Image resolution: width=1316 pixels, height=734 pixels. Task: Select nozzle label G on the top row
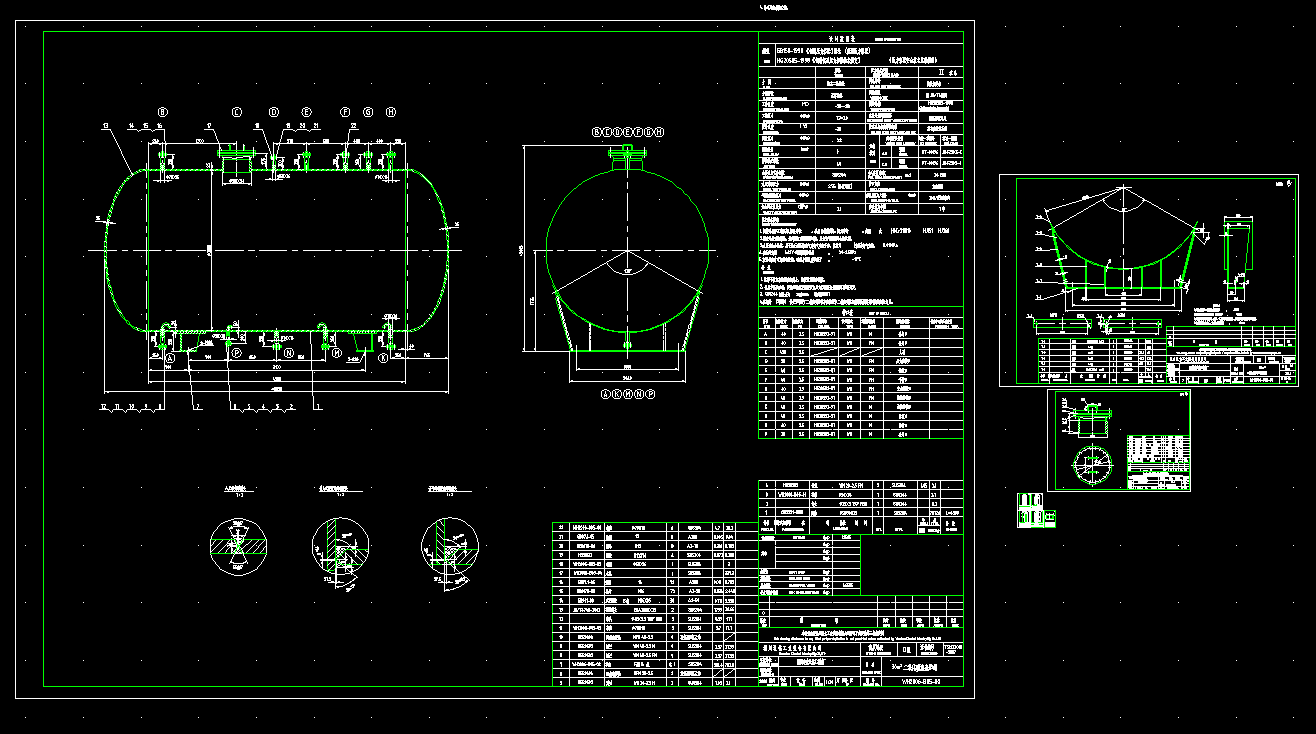click(x=368, y=112)
